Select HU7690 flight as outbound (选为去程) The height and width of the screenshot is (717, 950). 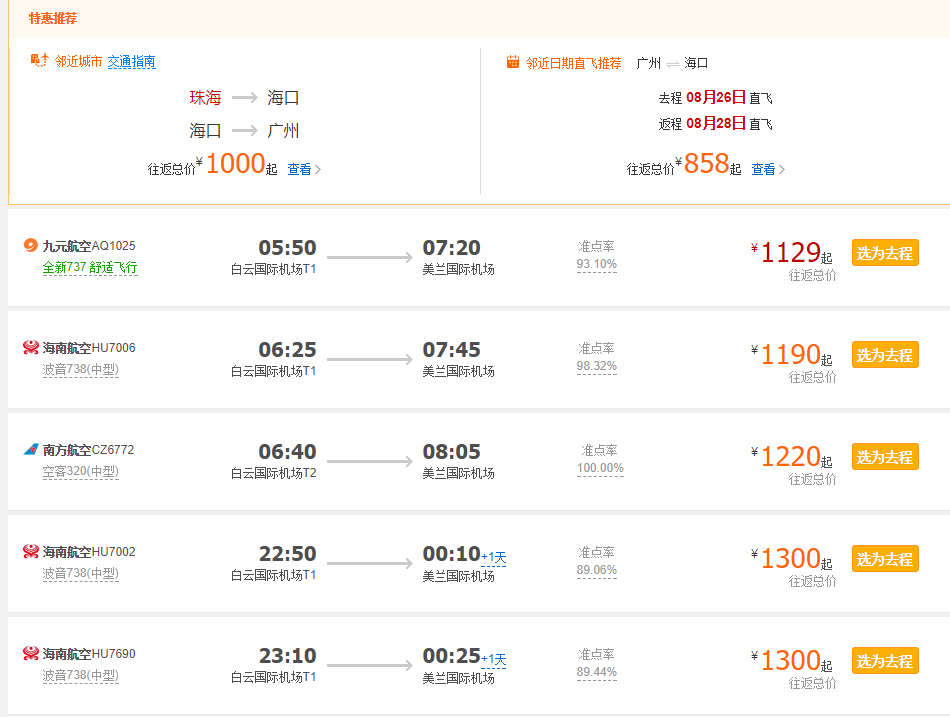coord(885,660)
